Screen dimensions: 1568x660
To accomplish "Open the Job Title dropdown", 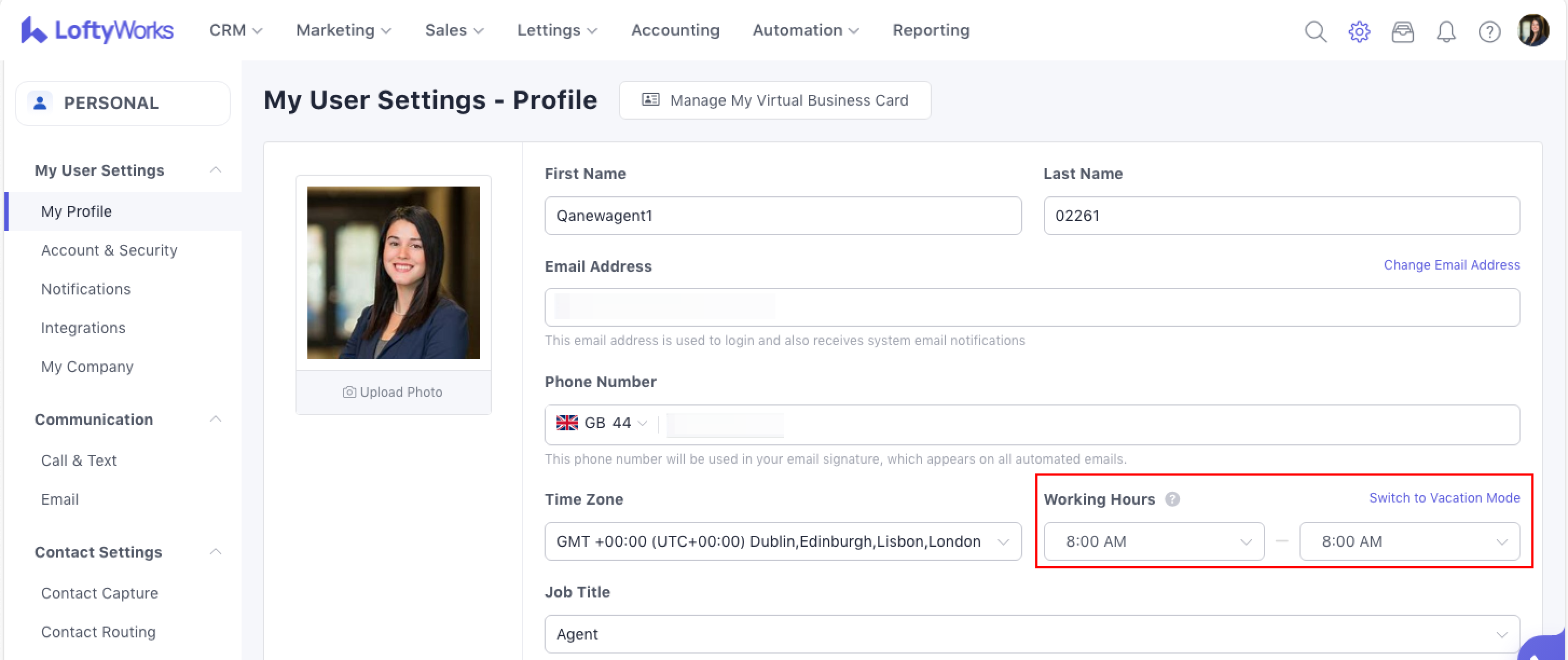I will [x=1031, y=634].
